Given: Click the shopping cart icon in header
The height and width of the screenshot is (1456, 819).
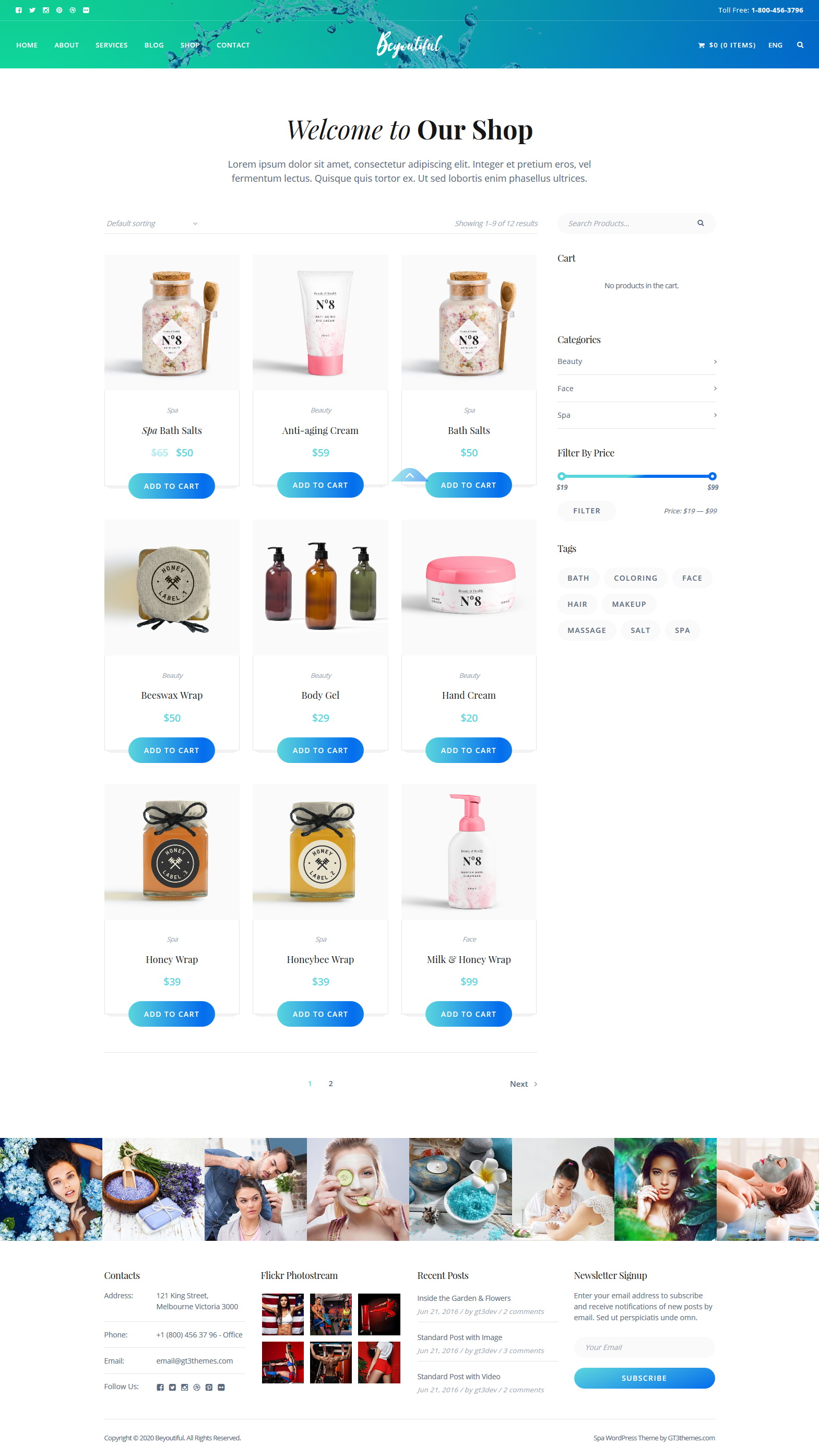Looking at the screenshot, I should pos(701,45).
